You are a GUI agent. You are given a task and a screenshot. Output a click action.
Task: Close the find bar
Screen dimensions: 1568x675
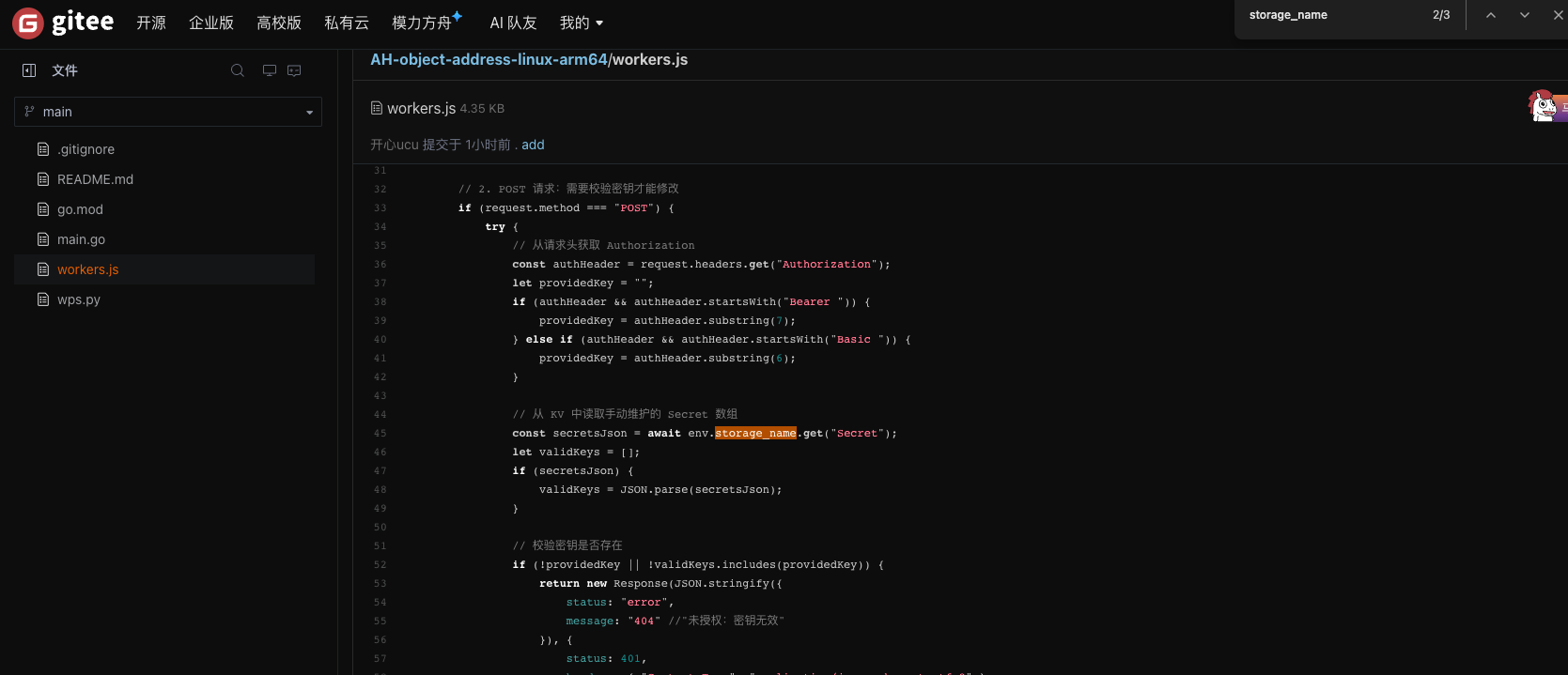point(1558,15)
